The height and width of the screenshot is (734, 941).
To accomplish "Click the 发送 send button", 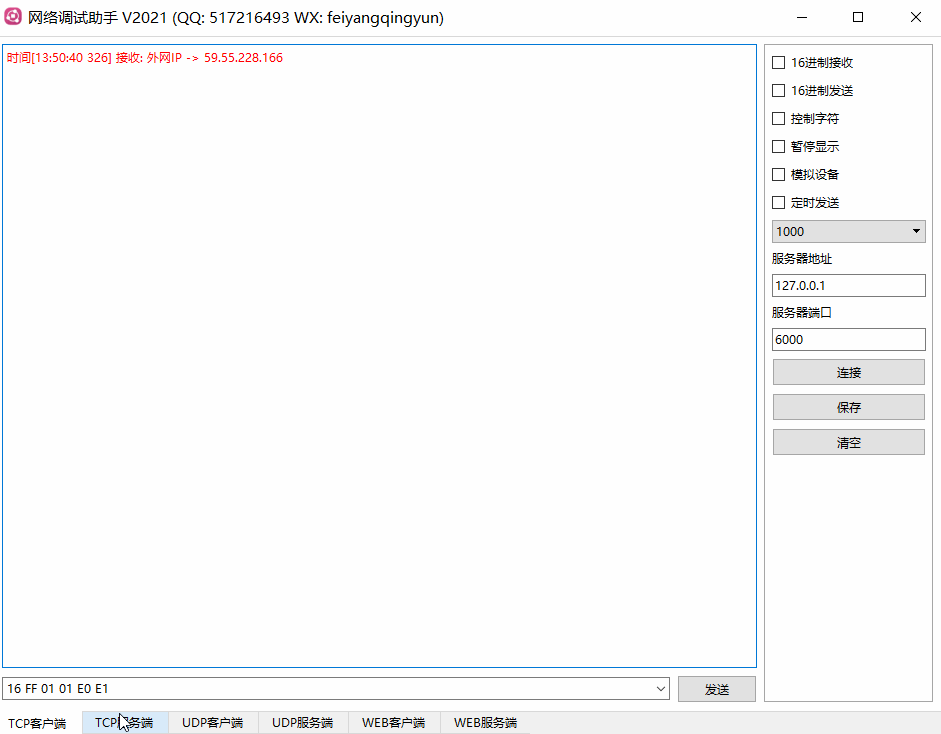I will click(716, 689).
